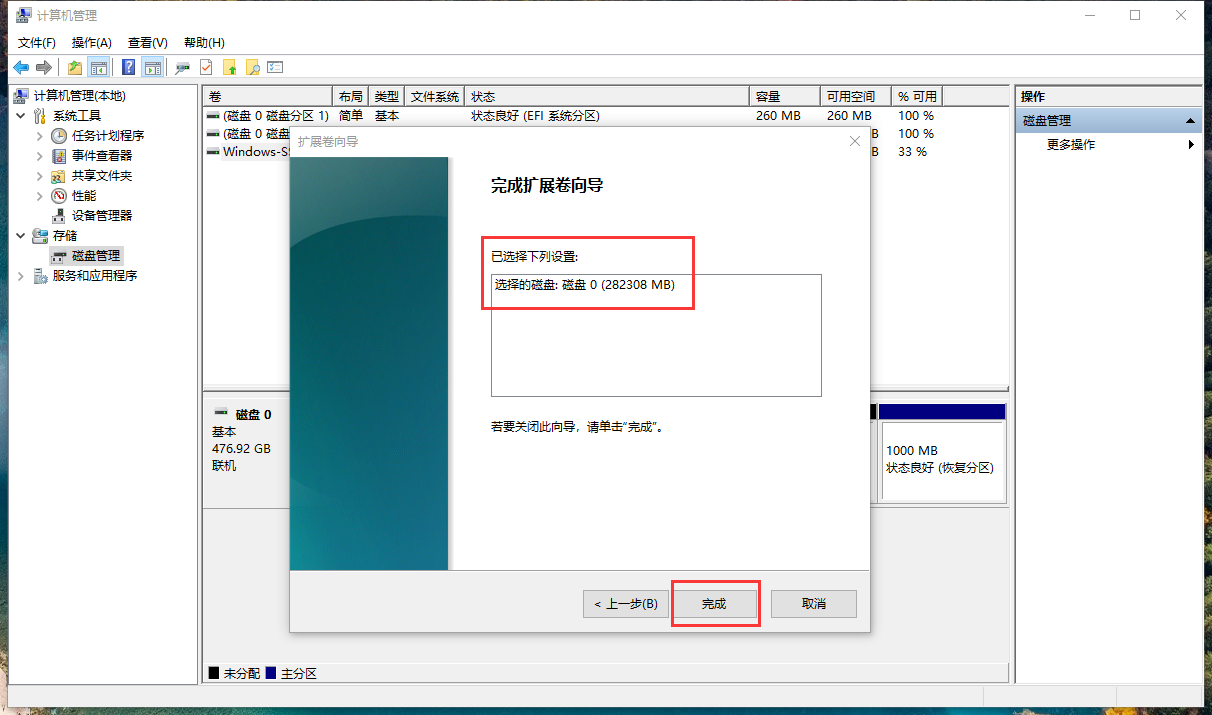Collapse the 系统工具 tree node
This screenshot has width=1212, height=715.
(21, 116)
